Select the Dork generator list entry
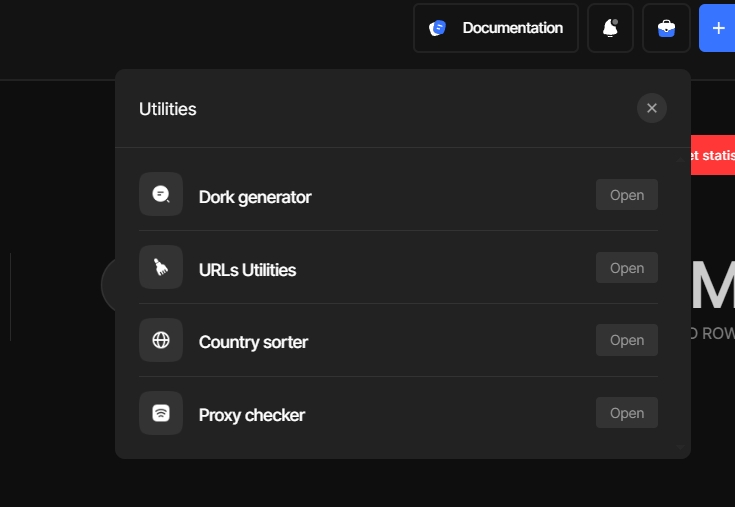The width and height of the screenshot is (735, 507). click(x=255, y=197)
